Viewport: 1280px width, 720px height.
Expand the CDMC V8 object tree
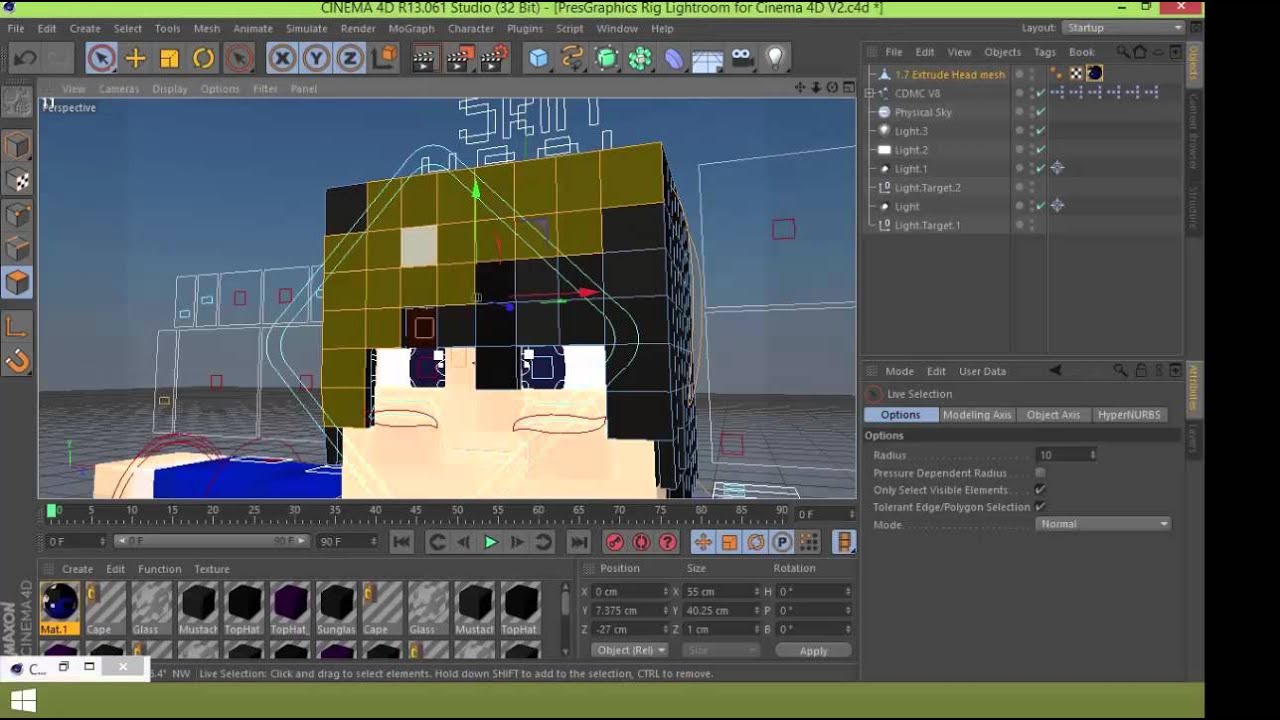(x=869, y=93)
